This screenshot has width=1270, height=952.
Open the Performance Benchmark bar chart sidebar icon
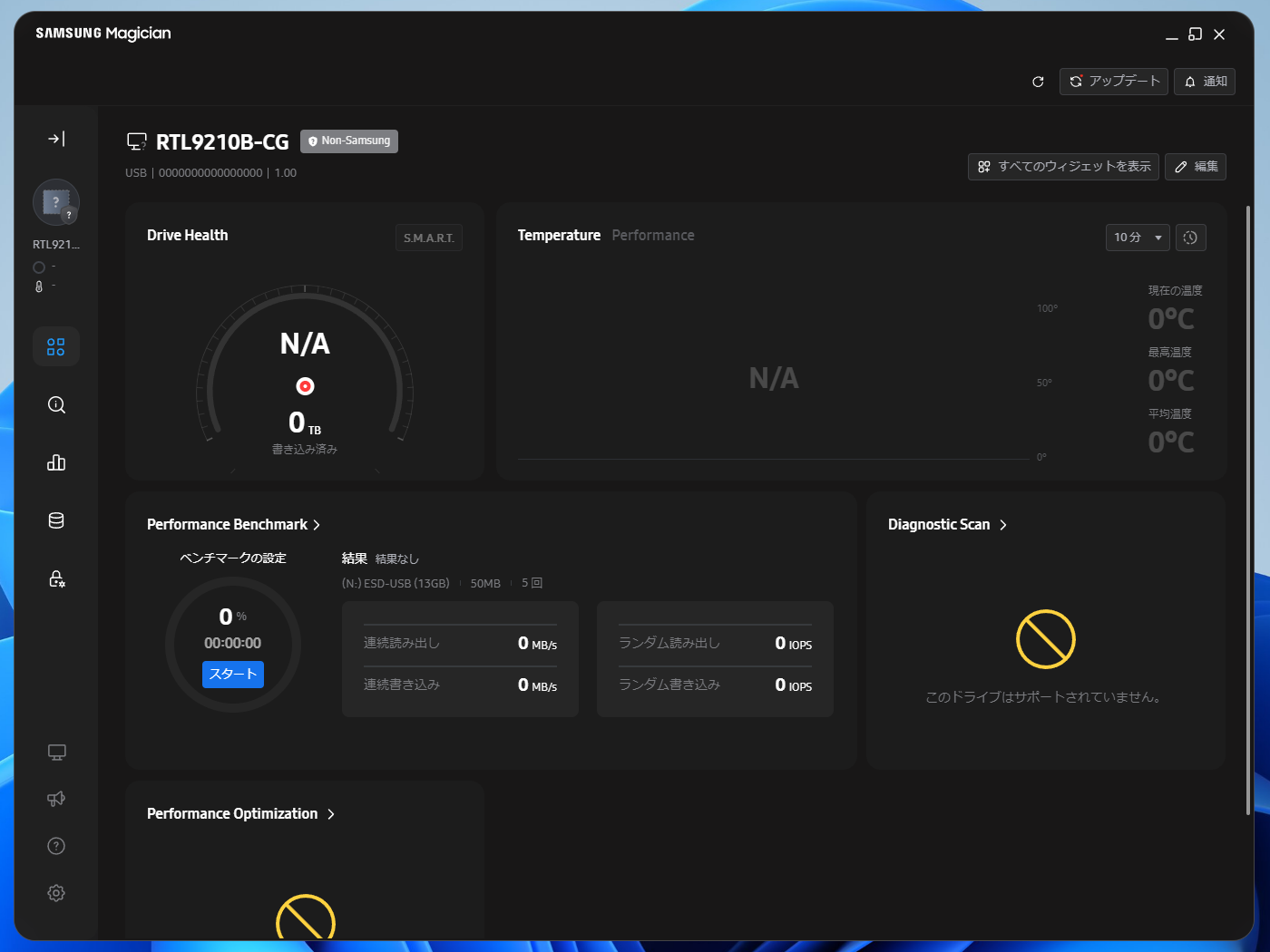pyautogui.click(x=56, y=462)
